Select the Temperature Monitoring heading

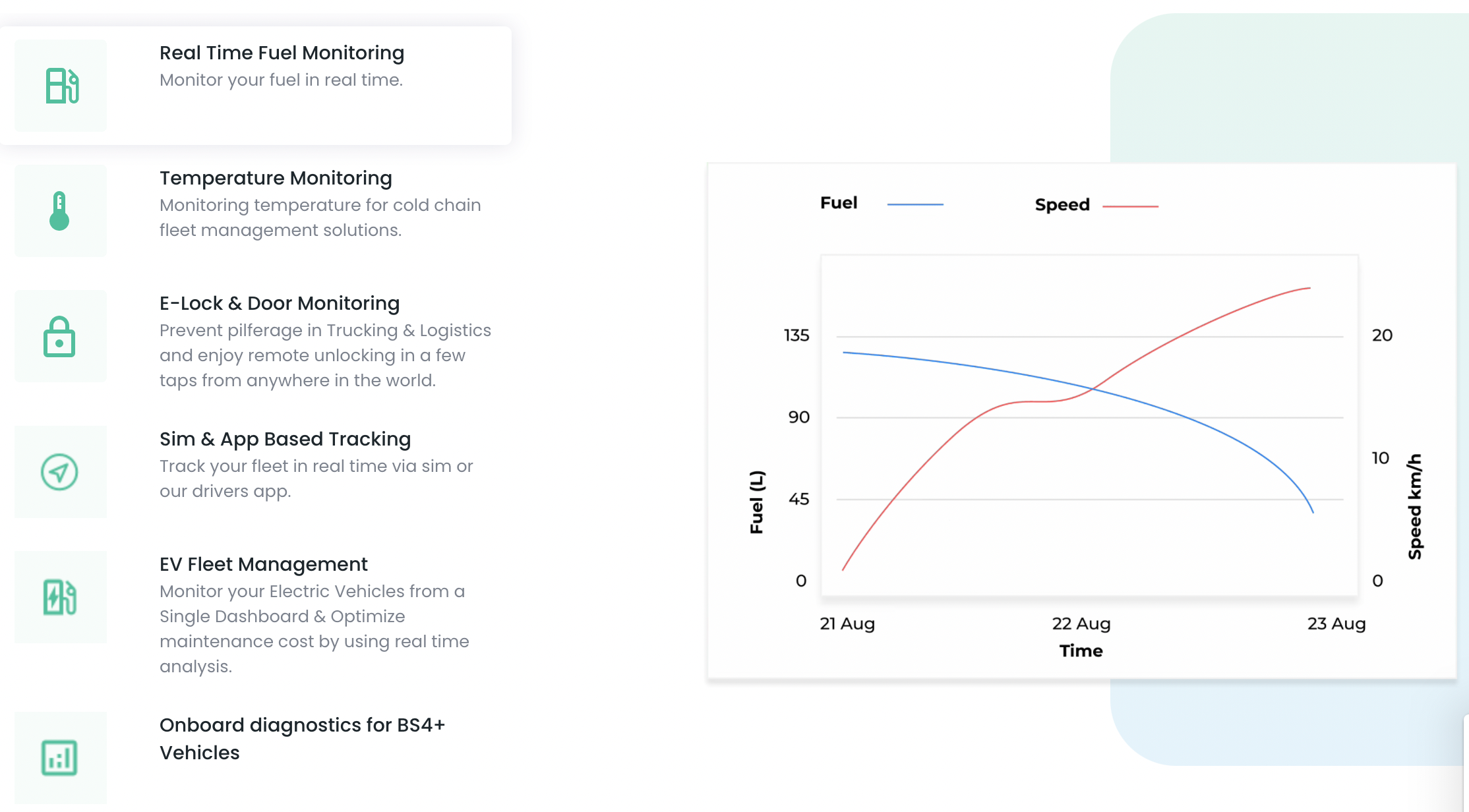pyautogui.click(x=276, y=178)
